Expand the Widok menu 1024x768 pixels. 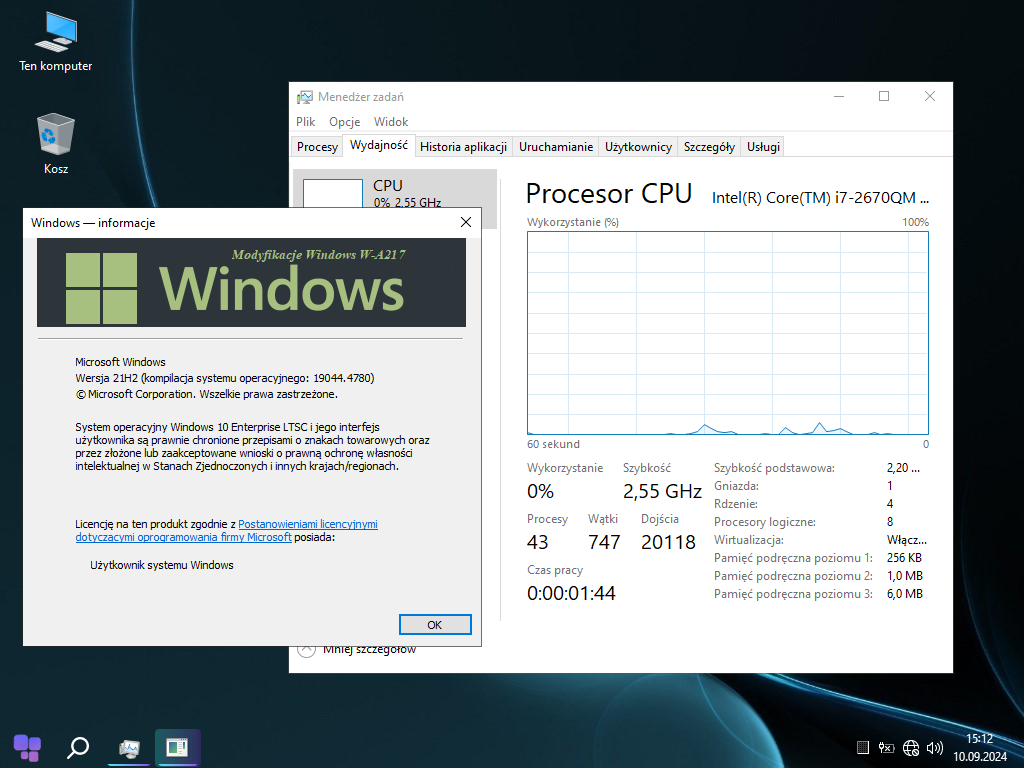point(391,122)
